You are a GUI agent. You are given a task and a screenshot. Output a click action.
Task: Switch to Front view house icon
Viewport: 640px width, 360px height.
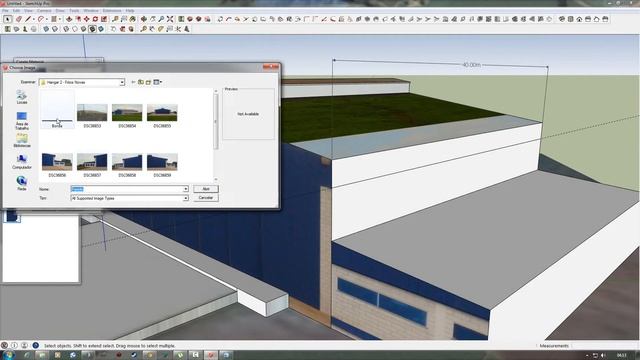[579, 19]
